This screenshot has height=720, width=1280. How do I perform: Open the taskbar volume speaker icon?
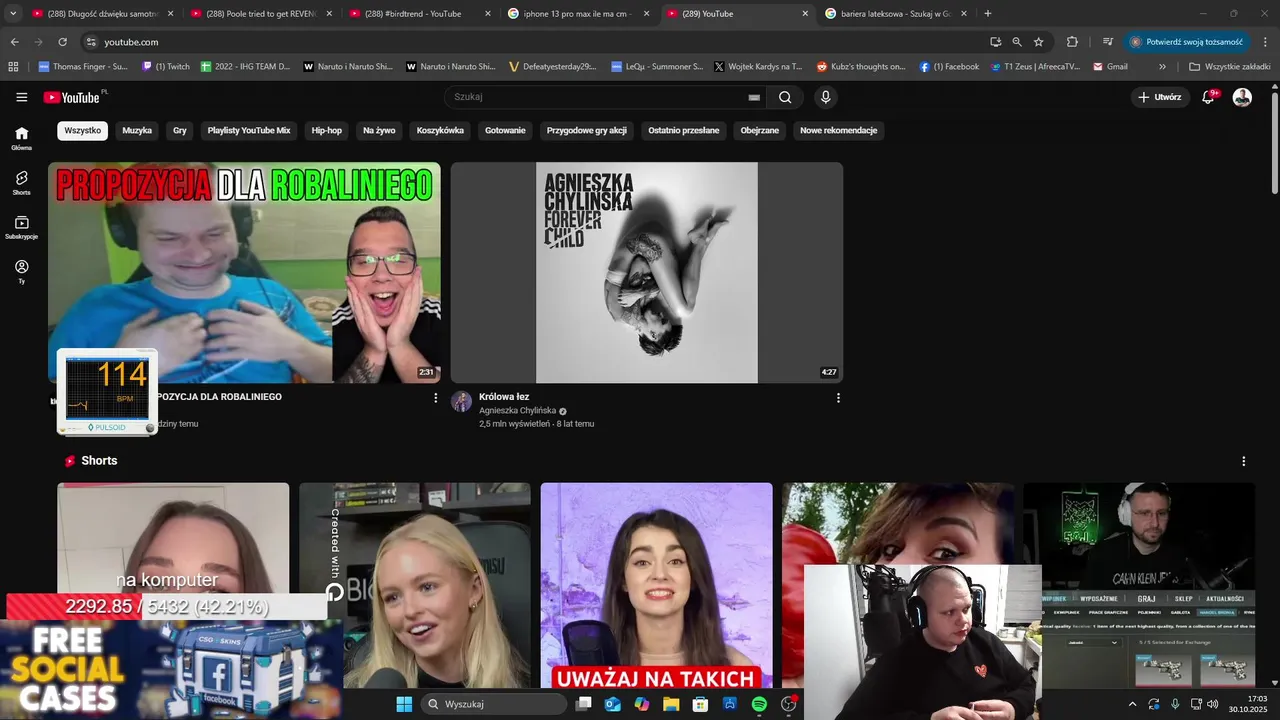pyautogui.click(x=1213, y=704)
